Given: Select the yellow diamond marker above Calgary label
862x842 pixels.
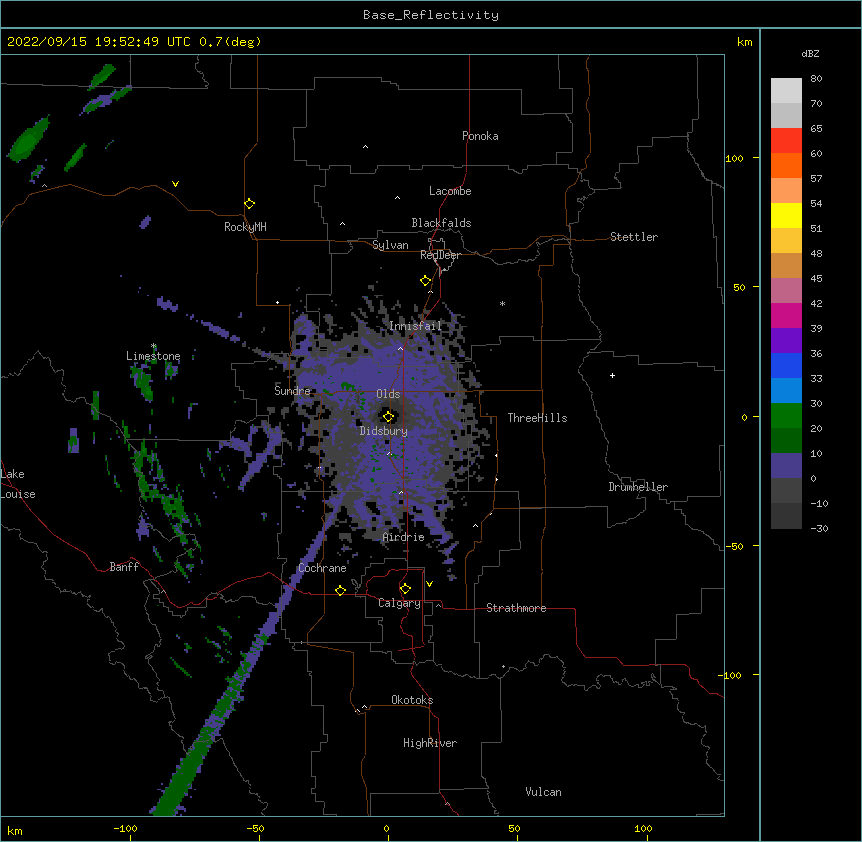Looking at the screenshot, I should (x=405, y=589).
